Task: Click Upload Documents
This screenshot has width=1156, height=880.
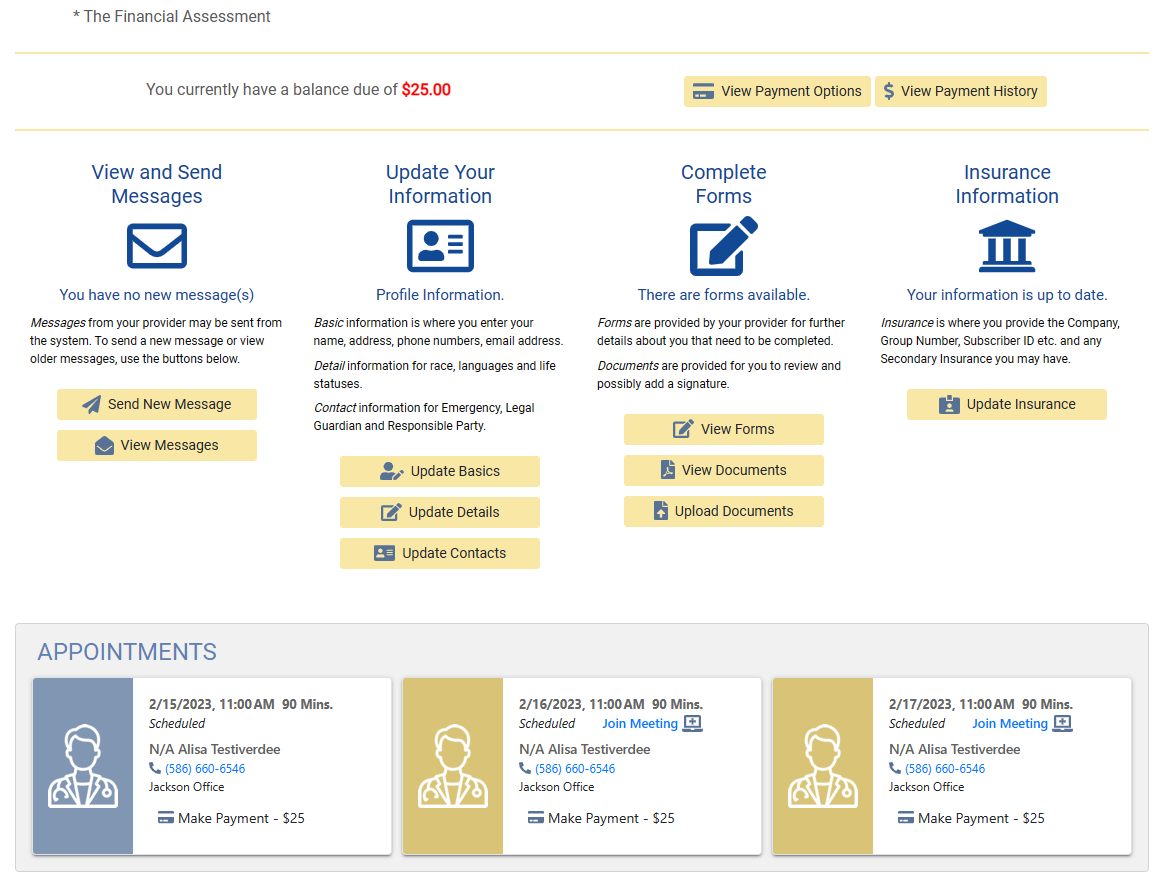Action: point(723,511)
